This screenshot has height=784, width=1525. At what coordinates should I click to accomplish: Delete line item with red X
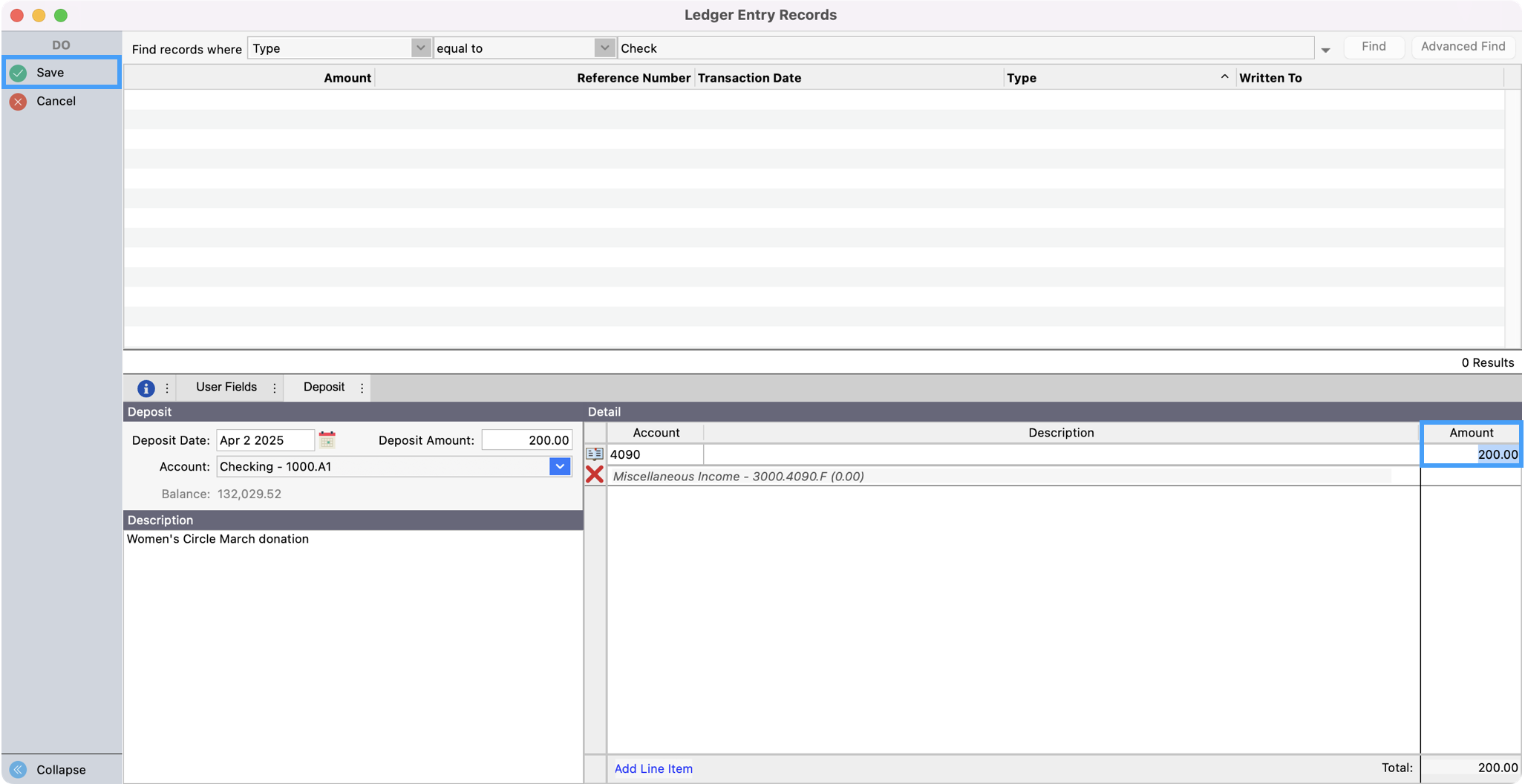pos(595,475)
